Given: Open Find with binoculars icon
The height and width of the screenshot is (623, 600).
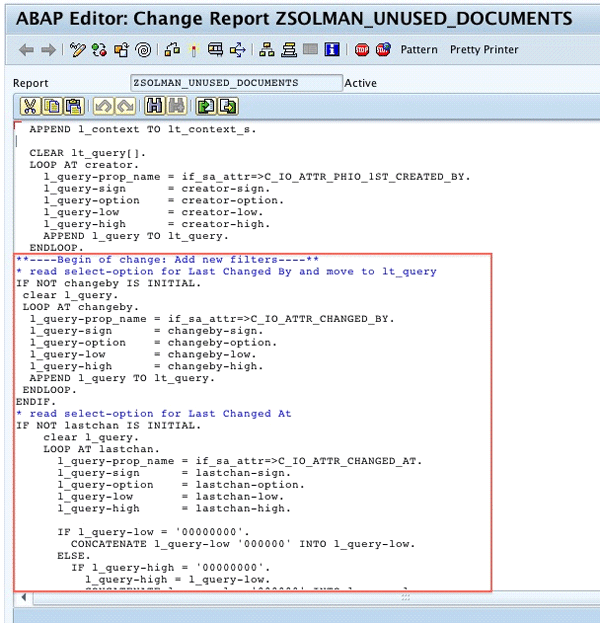Looking at the screenshot, I should tap(155, 106).
